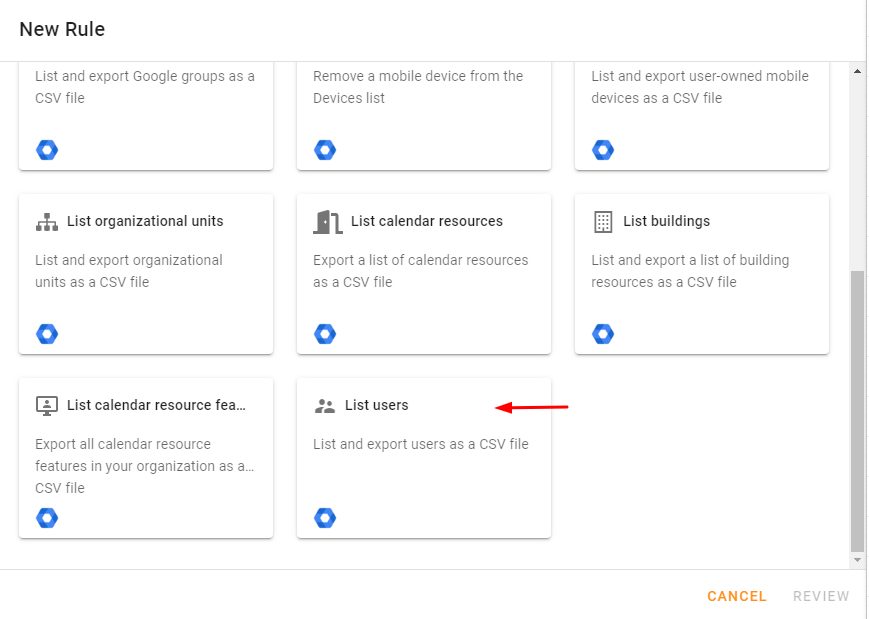Select the List users rule card
Viewport: 869px width, 619px height.
tap(424, 458)
